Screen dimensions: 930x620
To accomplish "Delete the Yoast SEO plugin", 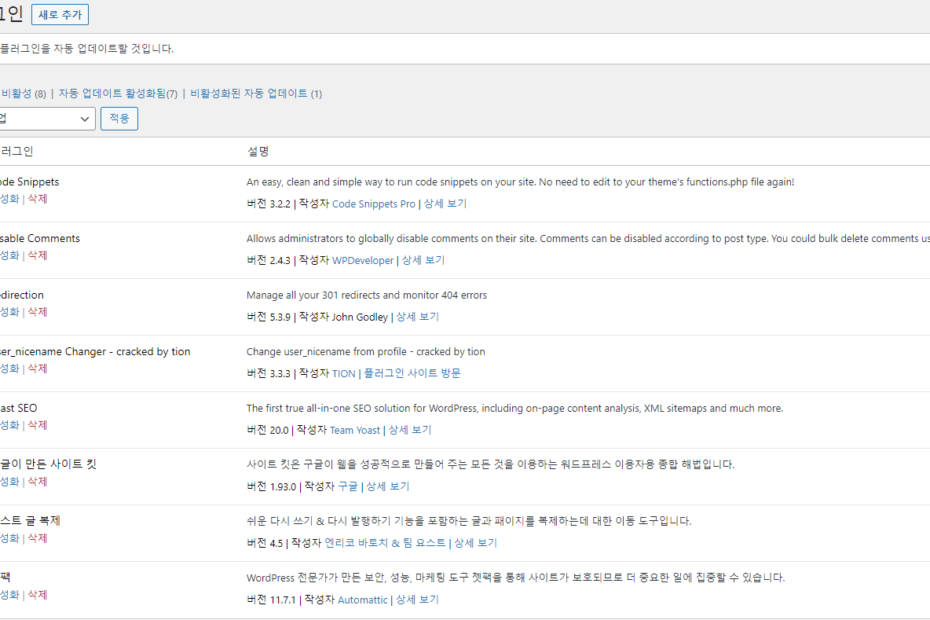I will 37,425.
